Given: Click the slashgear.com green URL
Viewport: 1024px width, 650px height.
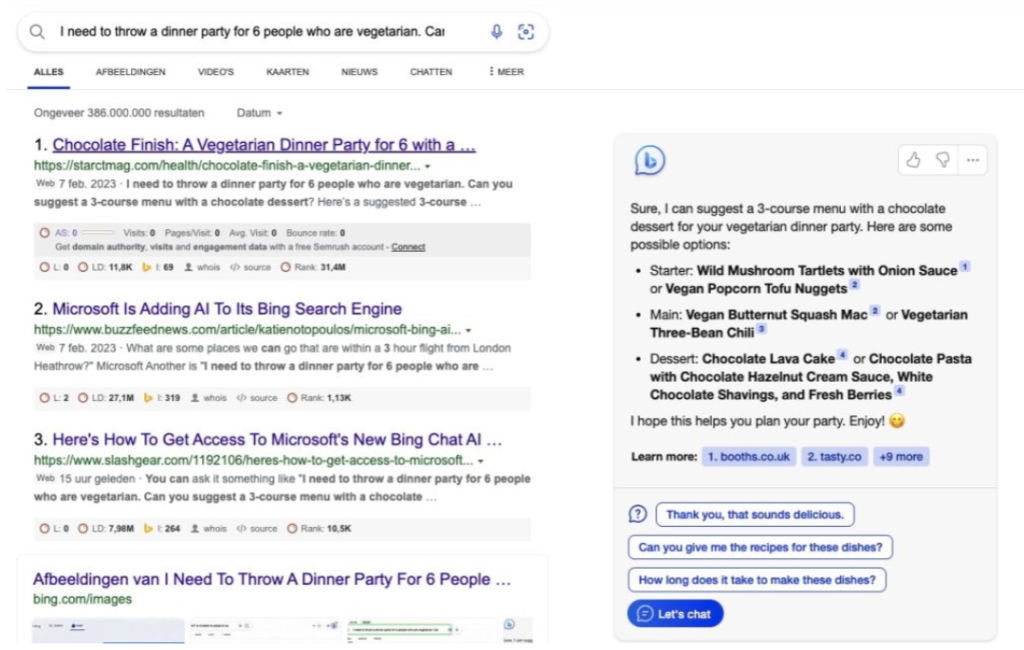Looking at the screenshot, I should click(253, 460).
